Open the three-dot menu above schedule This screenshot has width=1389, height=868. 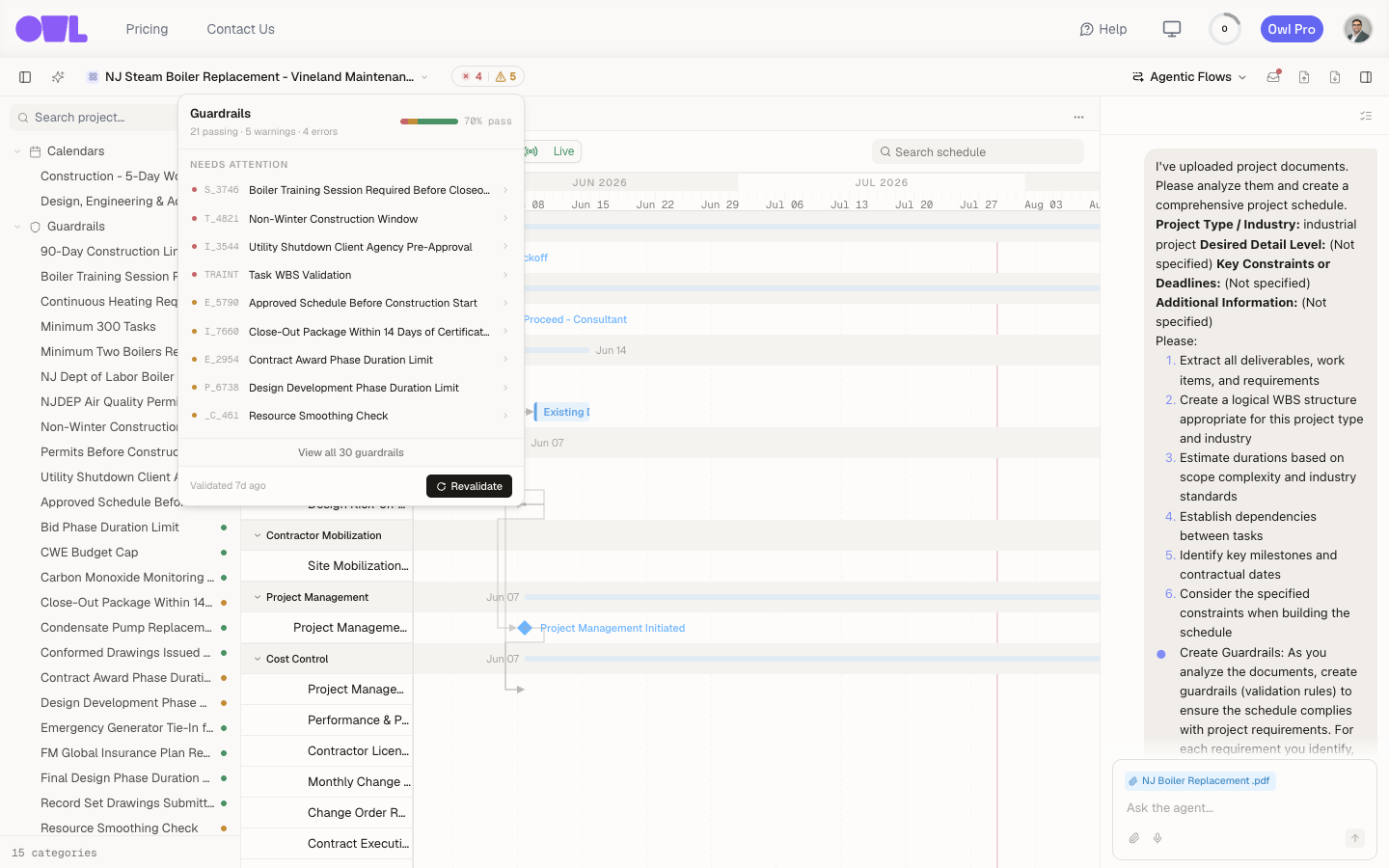[x=1078, y=118]
